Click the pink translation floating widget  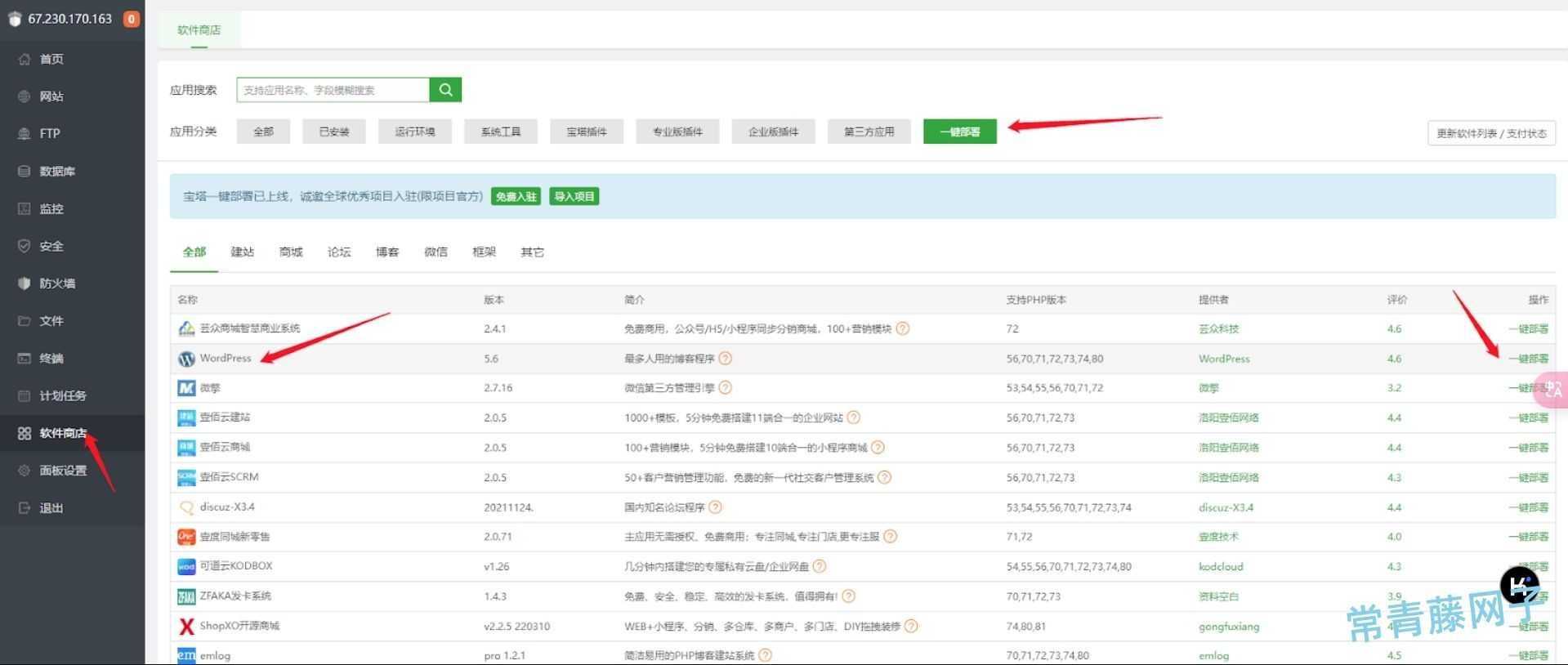(x=1552, y=390)
